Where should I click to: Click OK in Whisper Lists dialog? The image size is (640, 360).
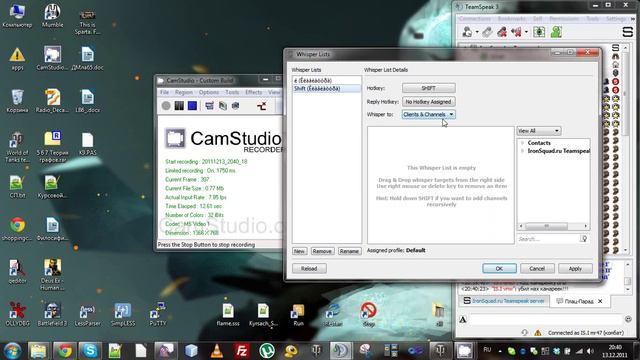click(x=499, y=269)
